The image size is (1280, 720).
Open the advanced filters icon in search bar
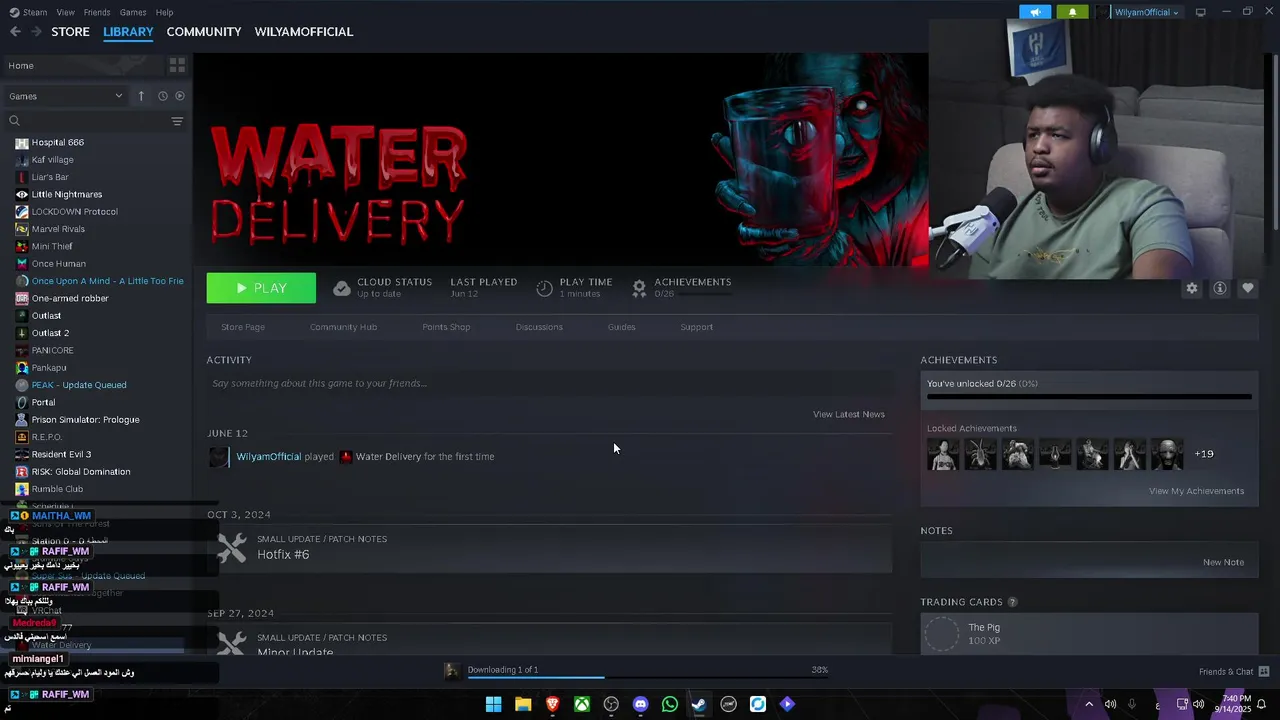[177, 121]
